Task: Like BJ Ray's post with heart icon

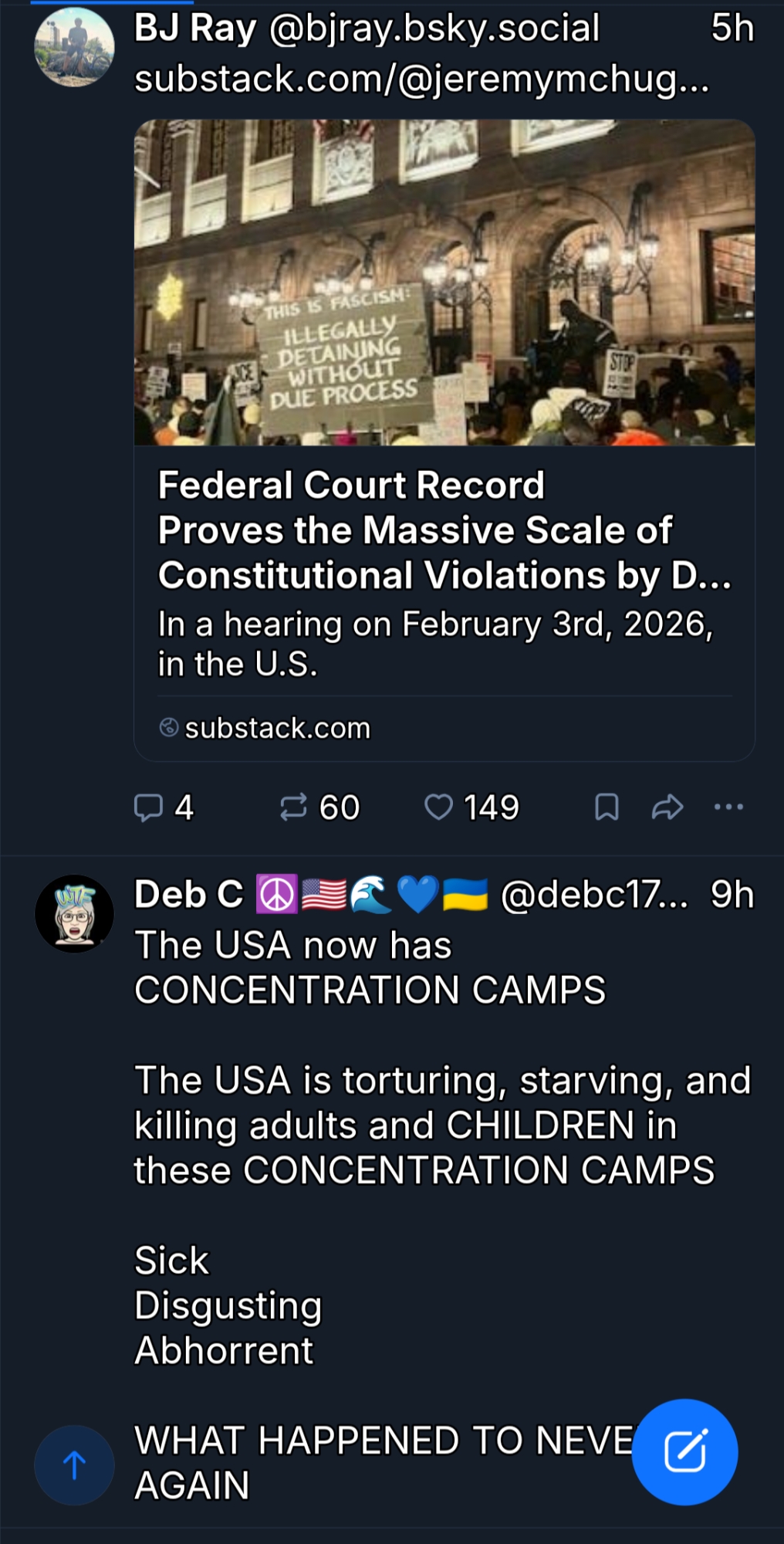Action: pyautogui.click(x=471, y=808)
